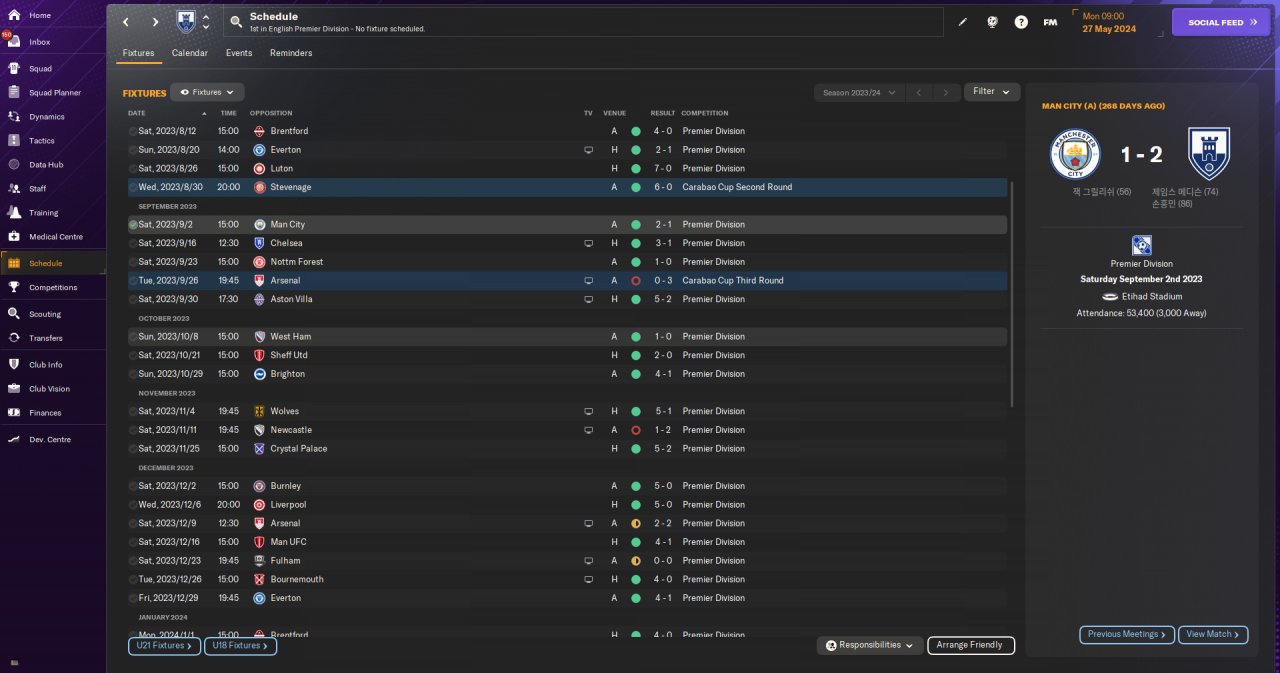Click the globe world icon in top bar

pyautogui.click(x=992, y=22)
